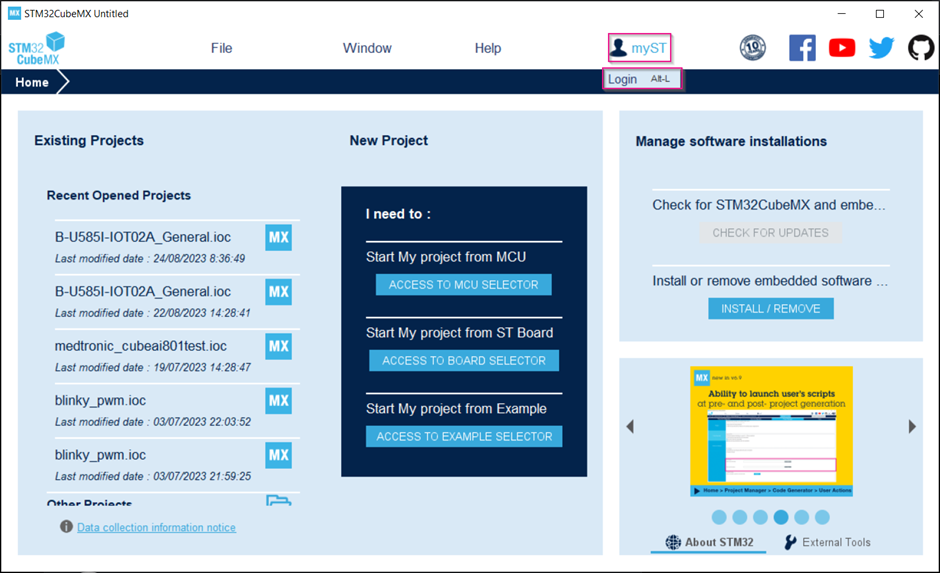The image size is (940, 573).
Task: Show next slide with right arrow
Action: coord(912,427)
